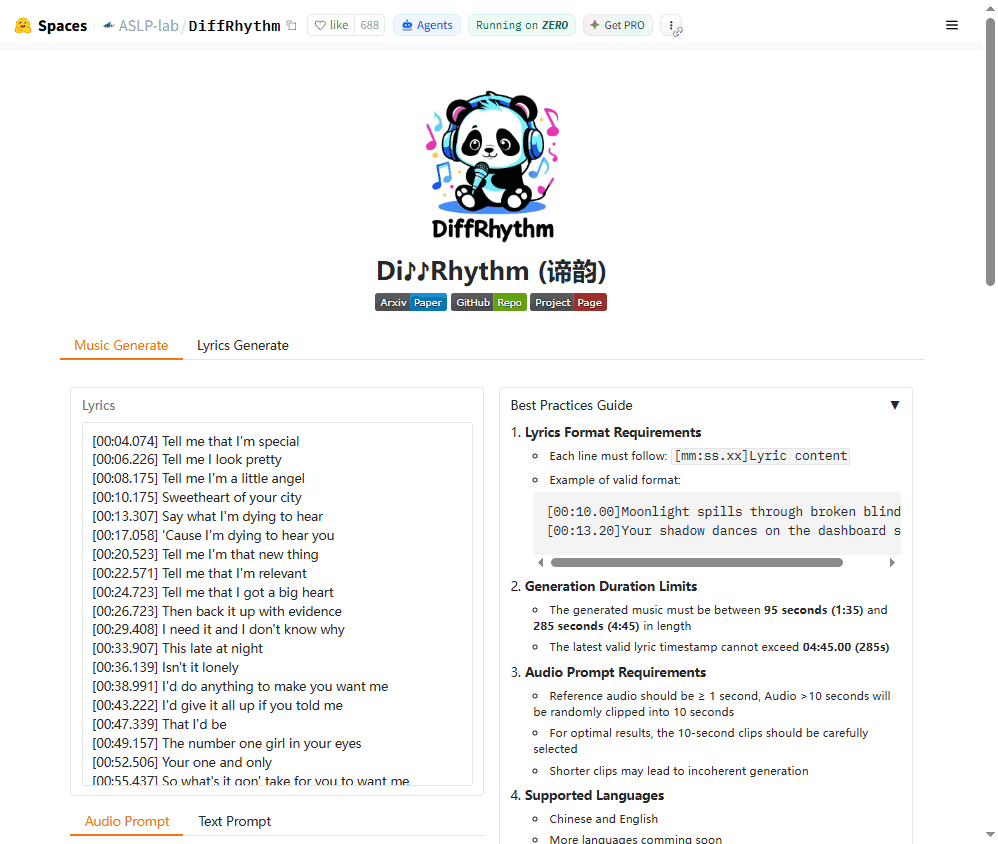Copy the DiffRhythm space name icon
This screenshot has width=998, height=844.
click(292, 25)
